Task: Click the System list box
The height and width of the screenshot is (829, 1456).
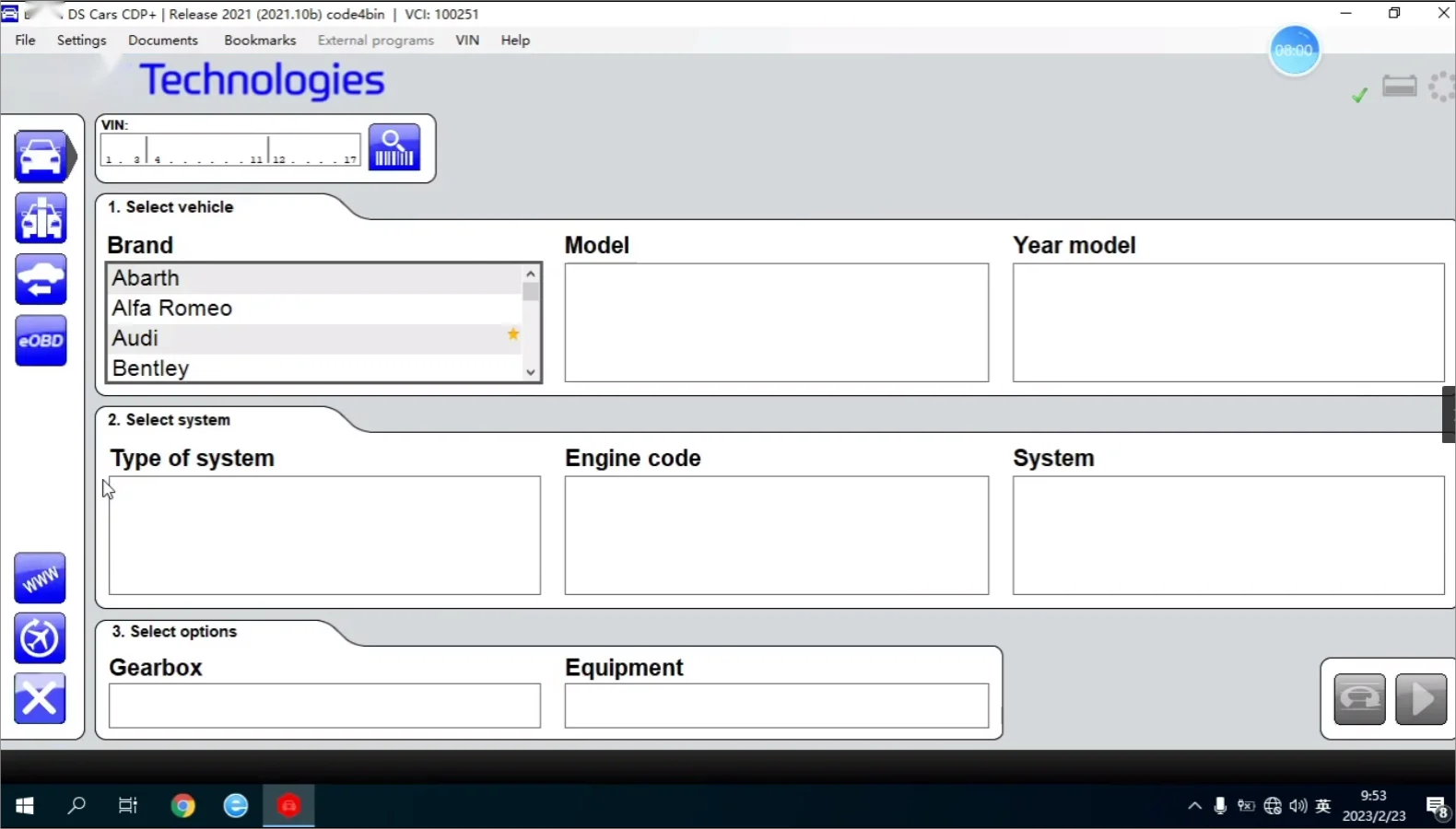Action: point(1228,535)
